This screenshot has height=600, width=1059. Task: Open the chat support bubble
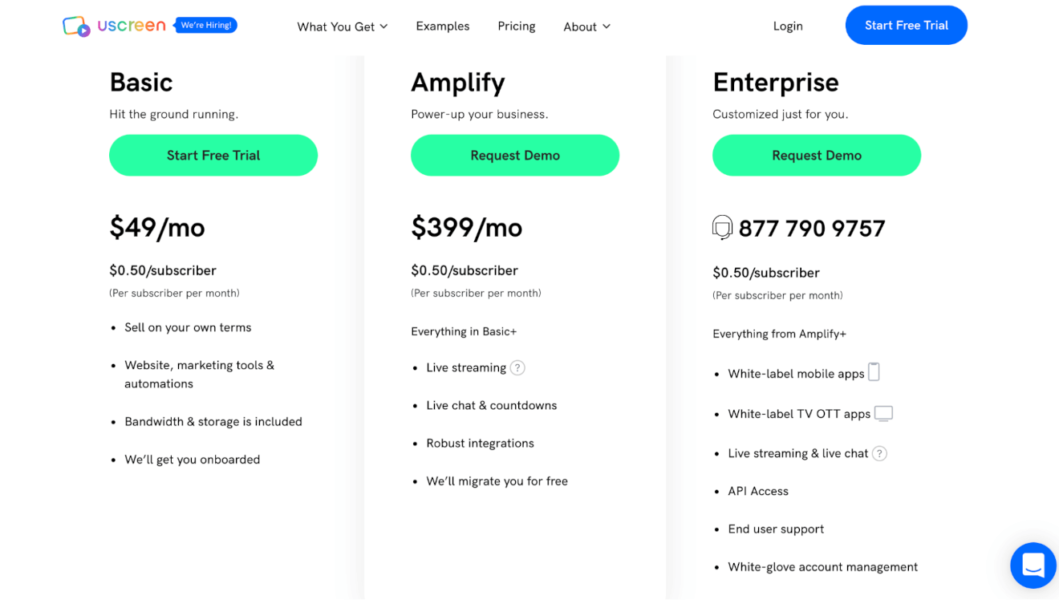click(x=1032, y=565)
